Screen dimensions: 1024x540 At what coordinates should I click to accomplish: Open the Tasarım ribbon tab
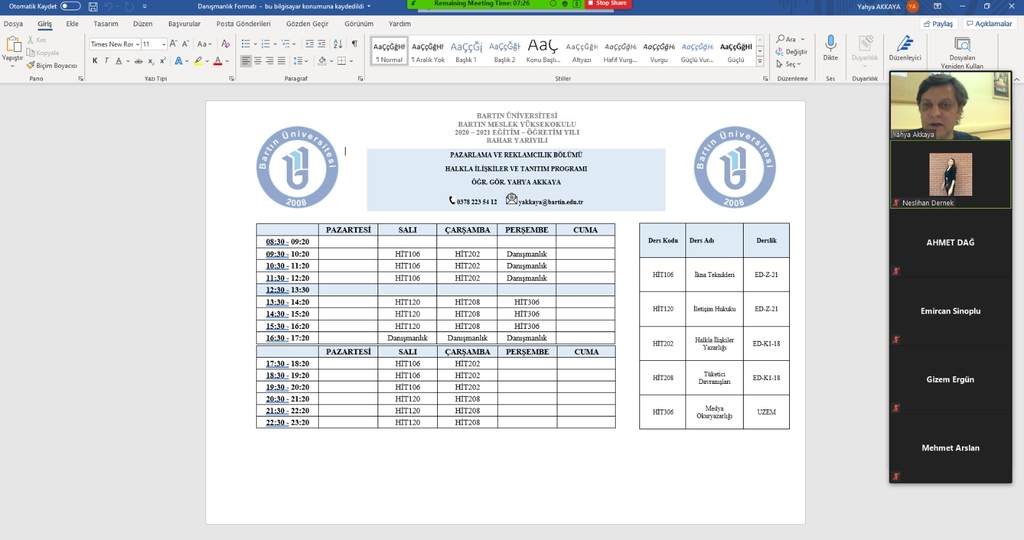point(104,23)
